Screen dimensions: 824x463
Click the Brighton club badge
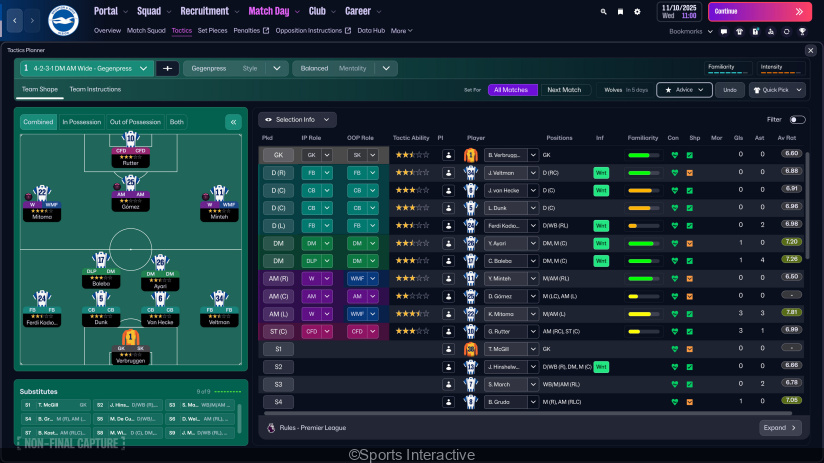tap(63, 20)
